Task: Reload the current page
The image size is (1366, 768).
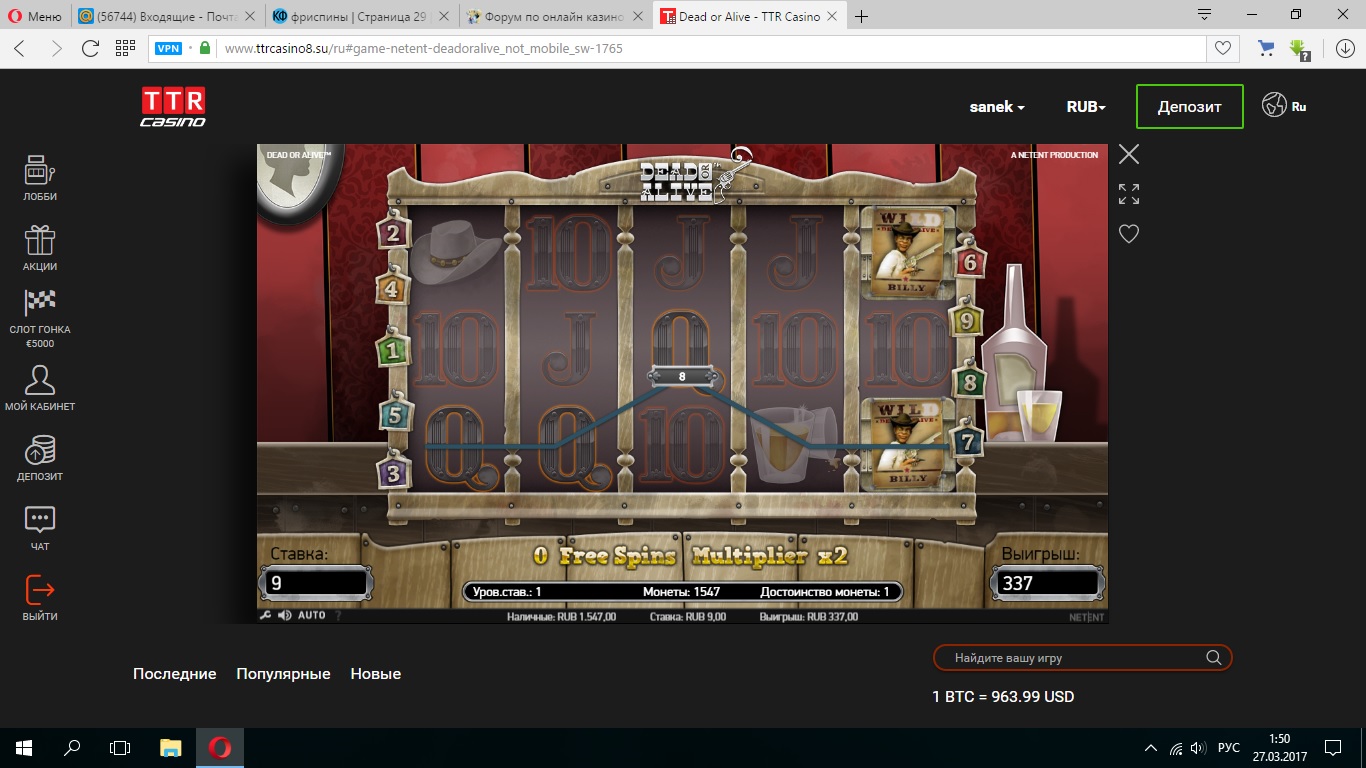Action: click(x=90, y=48)
